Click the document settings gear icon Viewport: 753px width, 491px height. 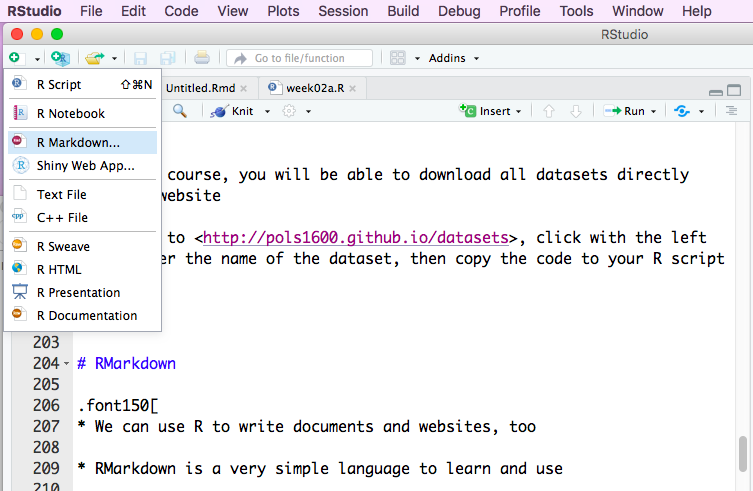point(289,111)
